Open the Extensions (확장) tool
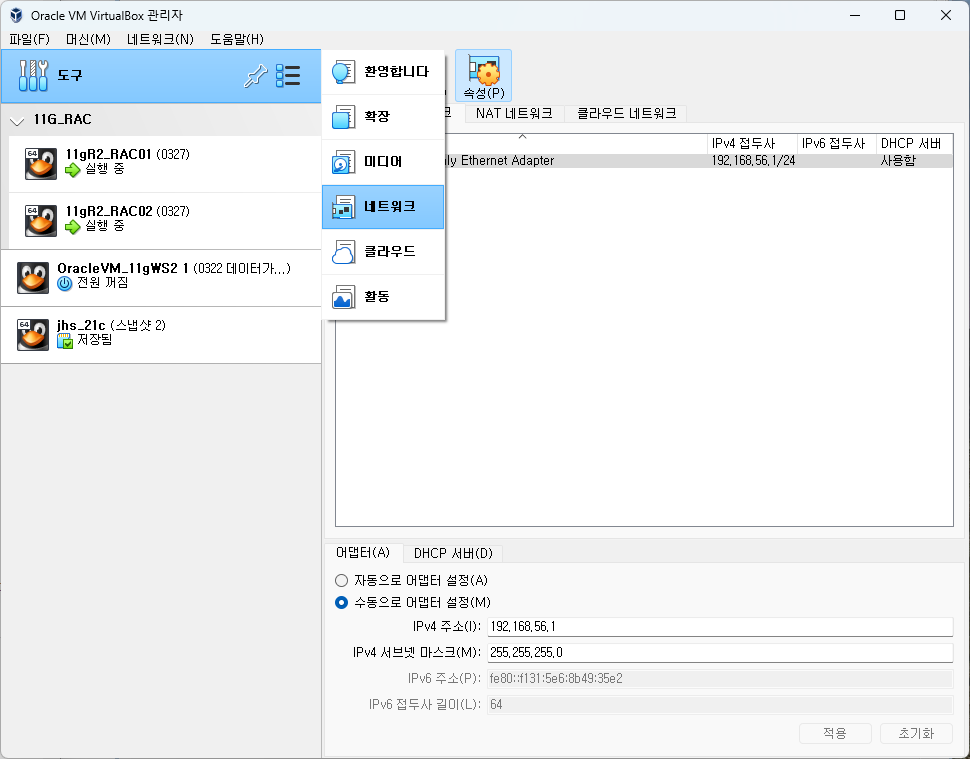The width and height of the screenshot is (970, 759). [383, 117]
